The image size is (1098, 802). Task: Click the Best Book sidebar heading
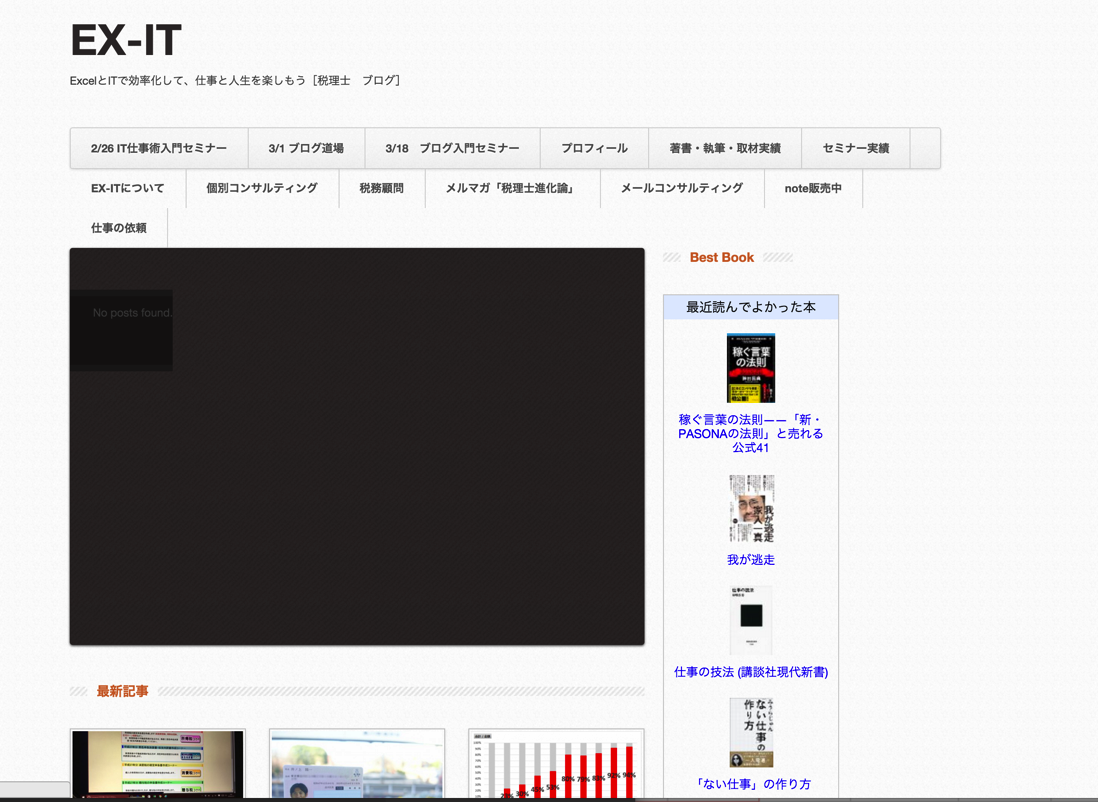point(722,258)
